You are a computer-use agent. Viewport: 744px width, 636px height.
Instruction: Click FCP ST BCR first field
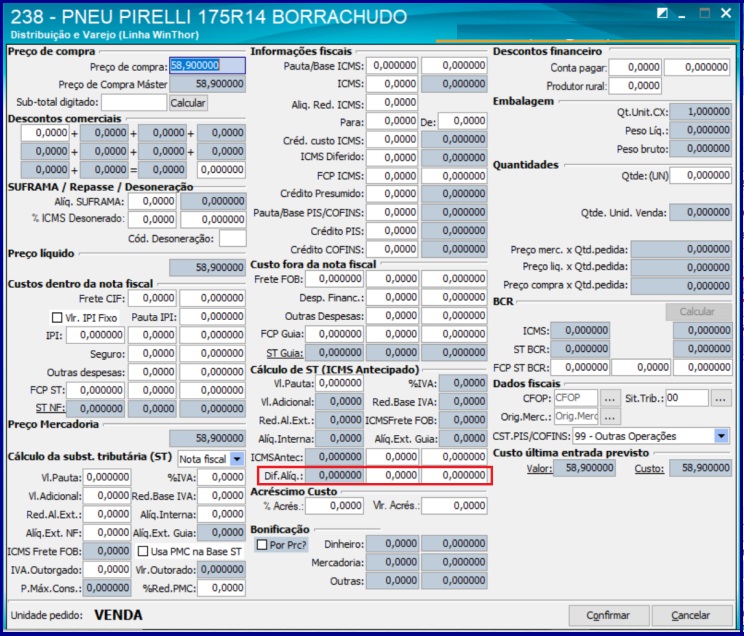click(x=580, y=367)
